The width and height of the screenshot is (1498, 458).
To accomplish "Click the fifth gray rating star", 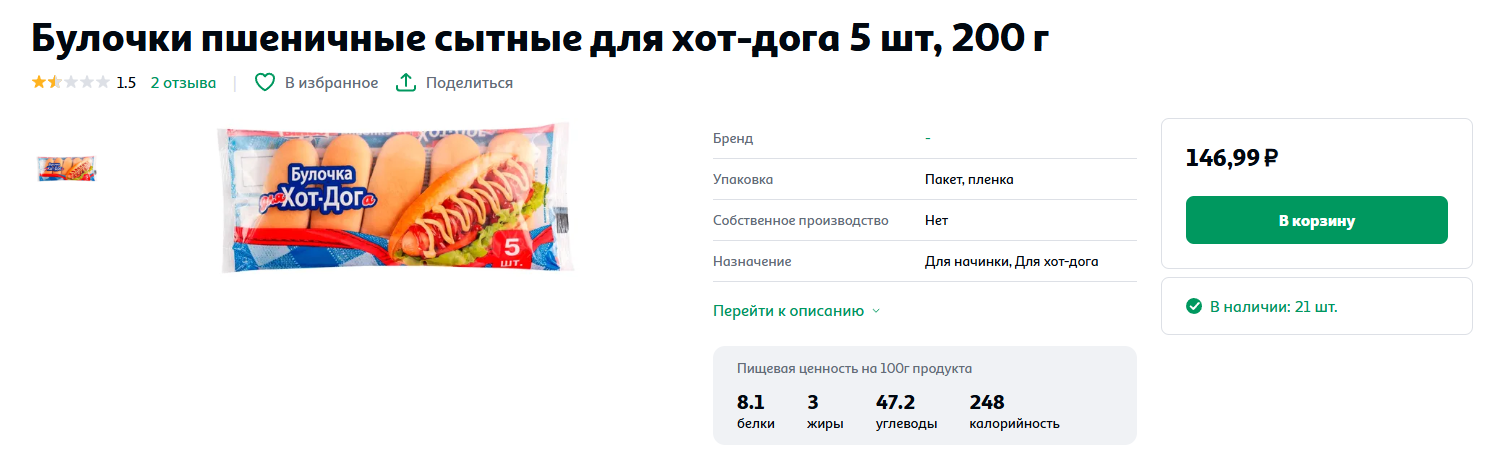I will [x=102, y=83].
